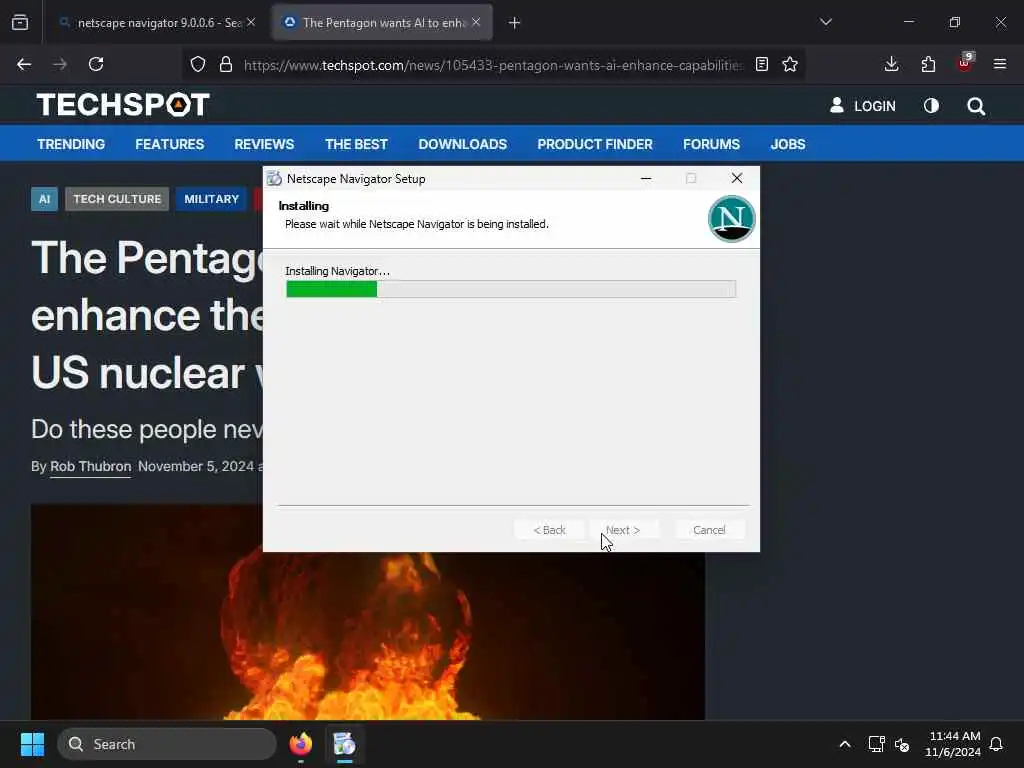Screen dimensions: 1024x768
Task: Reload the current page
Action: click(x=96, y=65)
